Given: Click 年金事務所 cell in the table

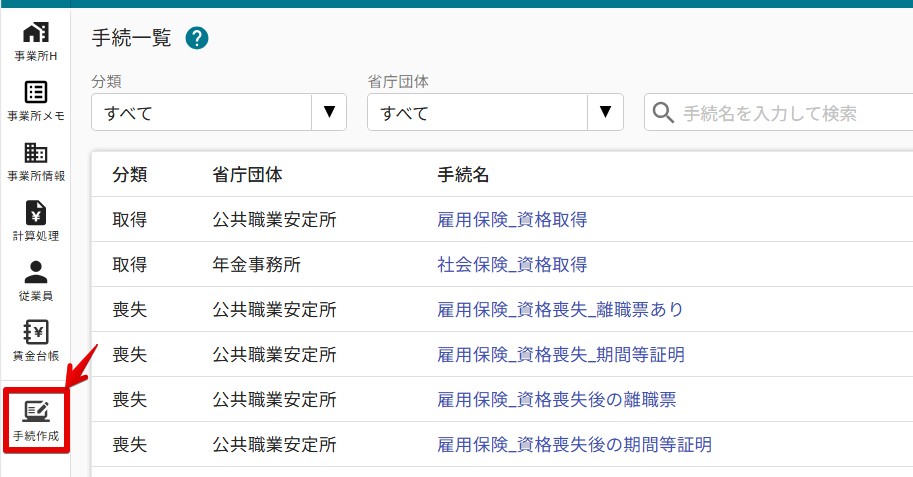Looking at the screenshot, I should (256, 264).
